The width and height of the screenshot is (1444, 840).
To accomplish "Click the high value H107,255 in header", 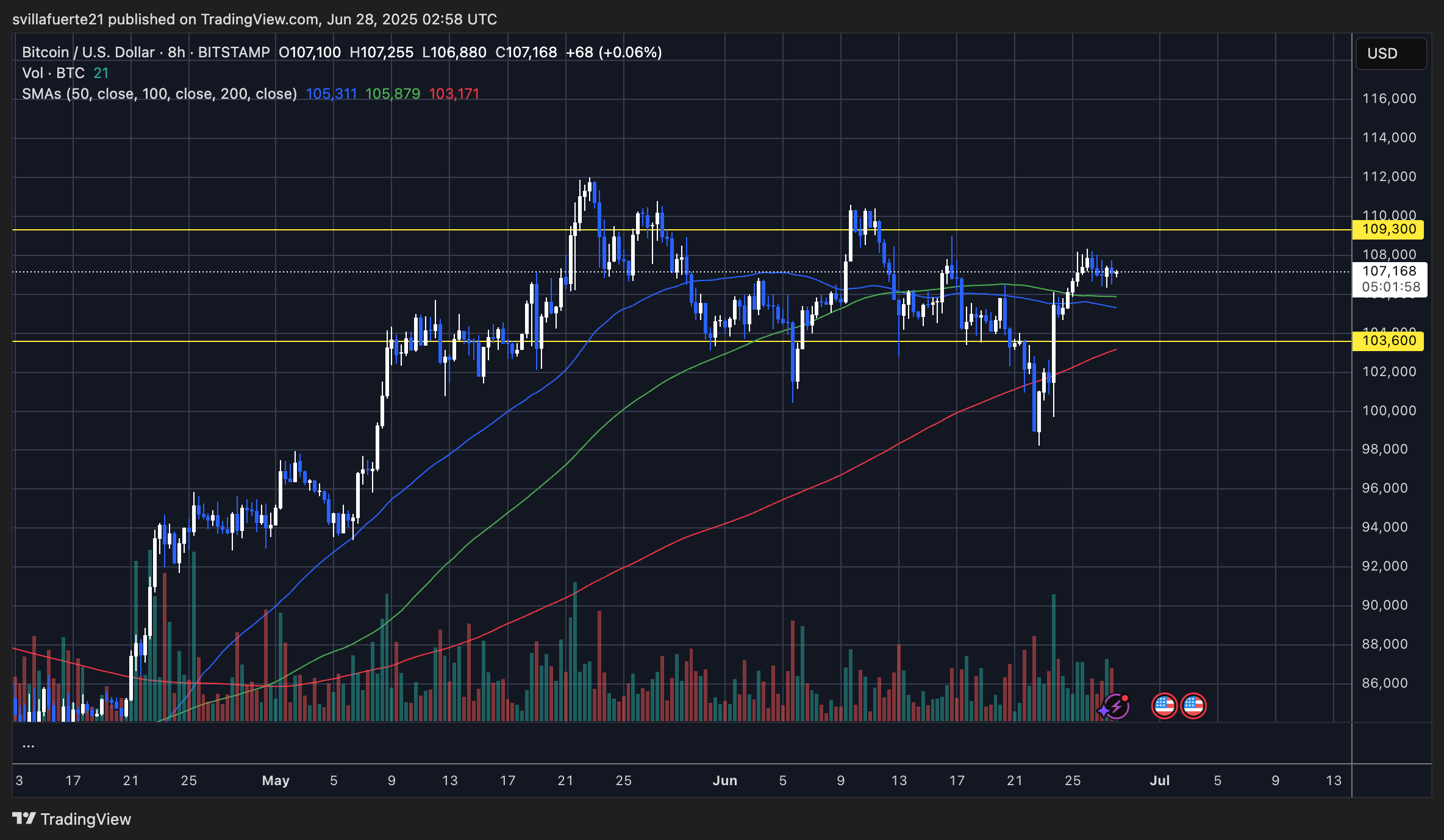I will pos(382,52).
